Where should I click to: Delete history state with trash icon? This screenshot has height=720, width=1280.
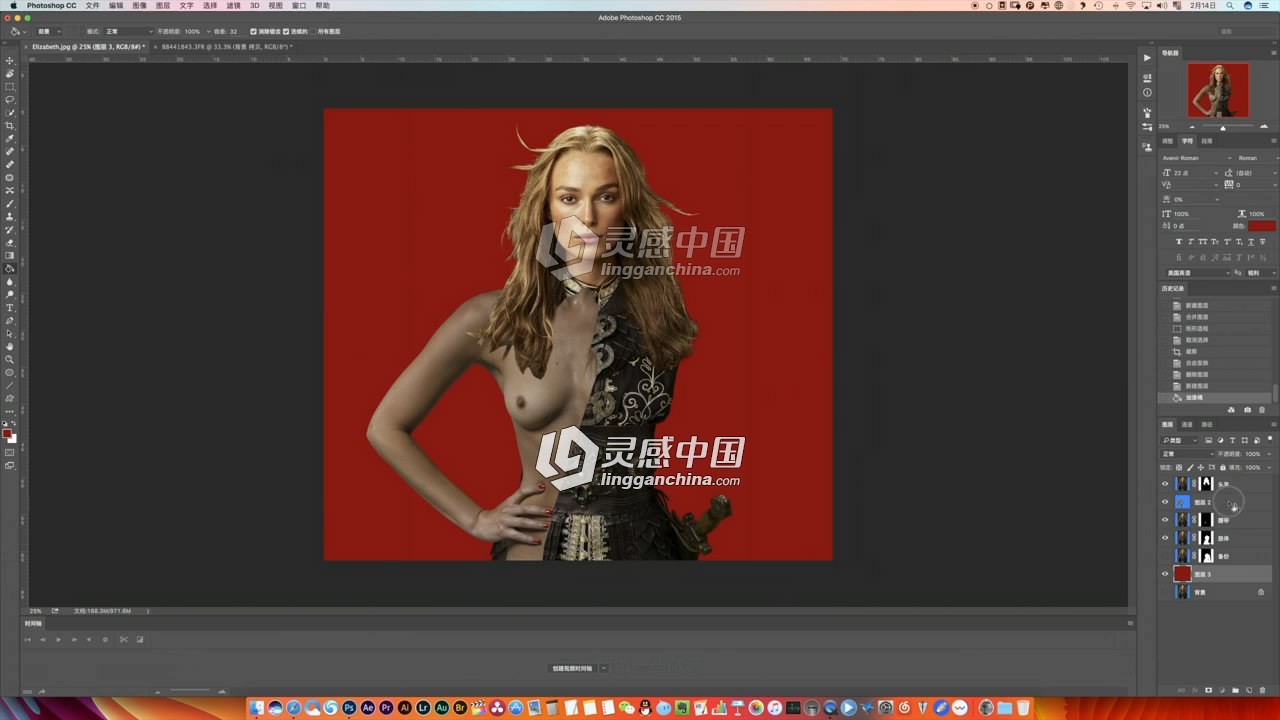click(x=1261, y=409)
